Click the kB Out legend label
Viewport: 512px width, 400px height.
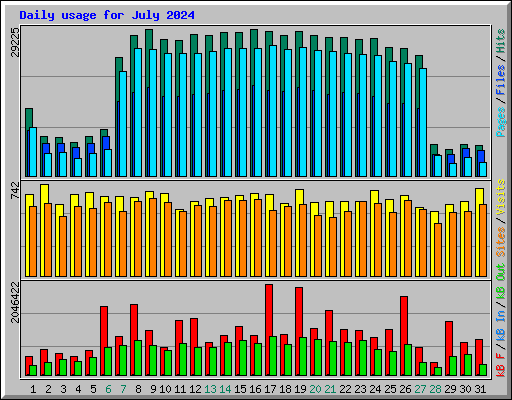point(501,282)
